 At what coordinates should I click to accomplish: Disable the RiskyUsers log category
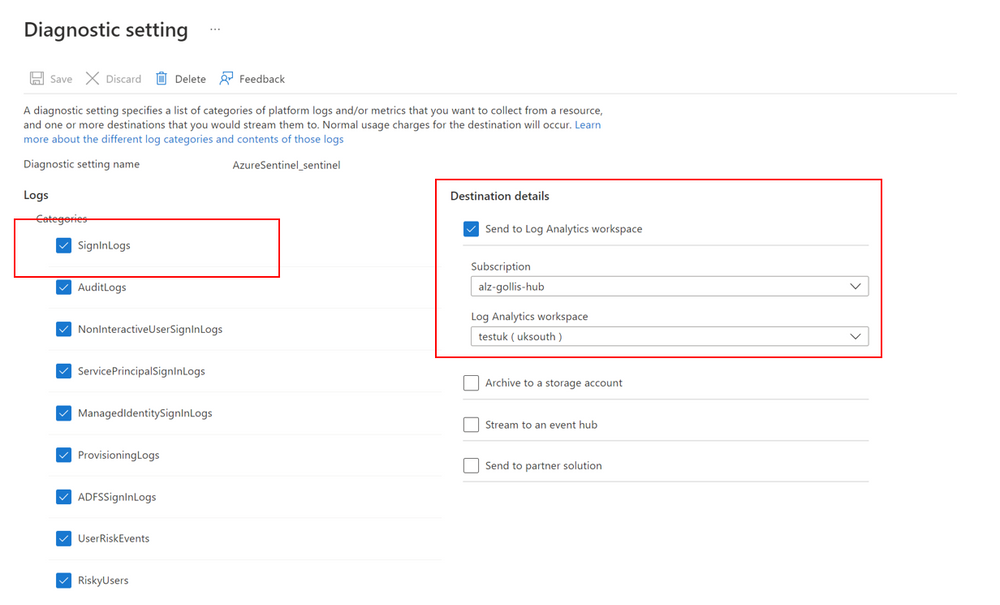[x=63, y=580]
